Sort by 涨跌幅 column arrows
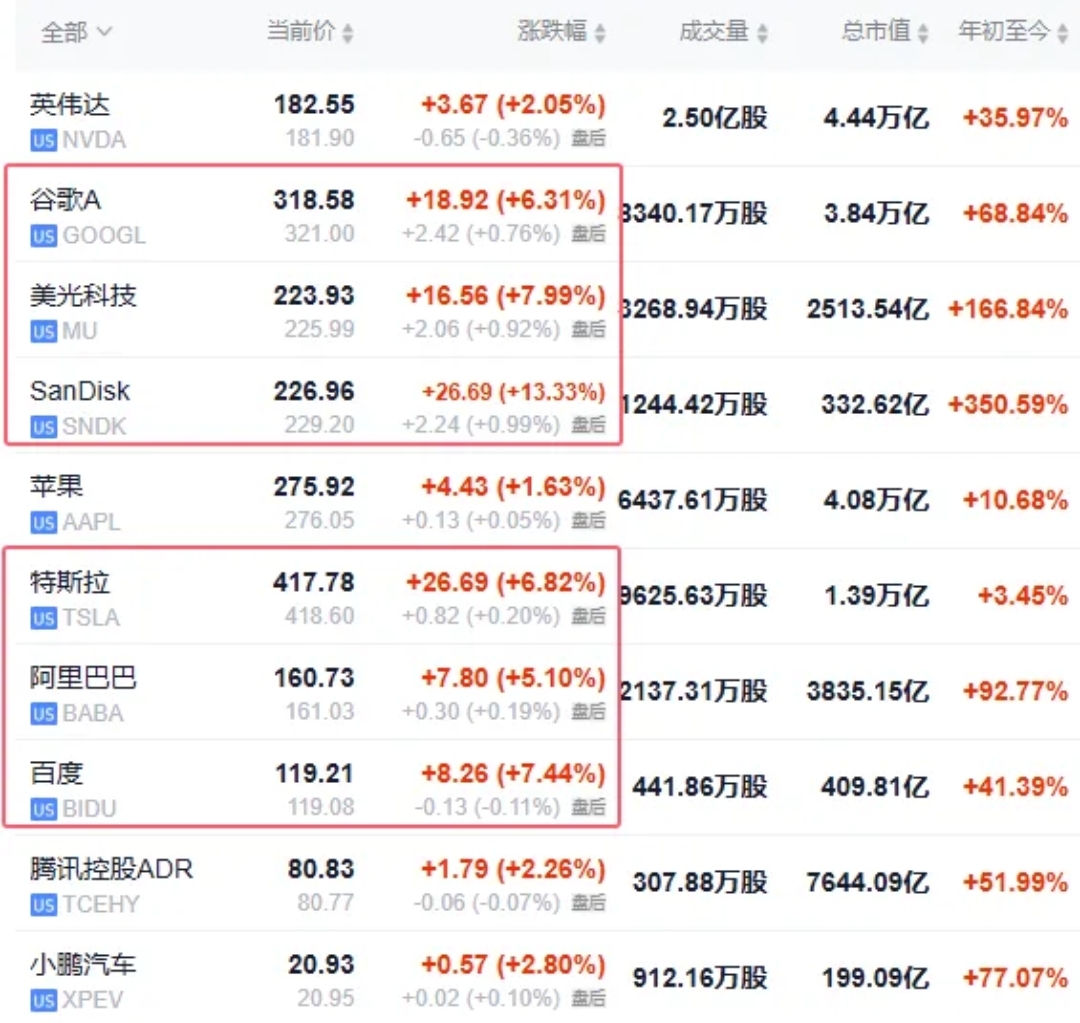Viewport: 1080px width, 1023px height. pos(600,33)
